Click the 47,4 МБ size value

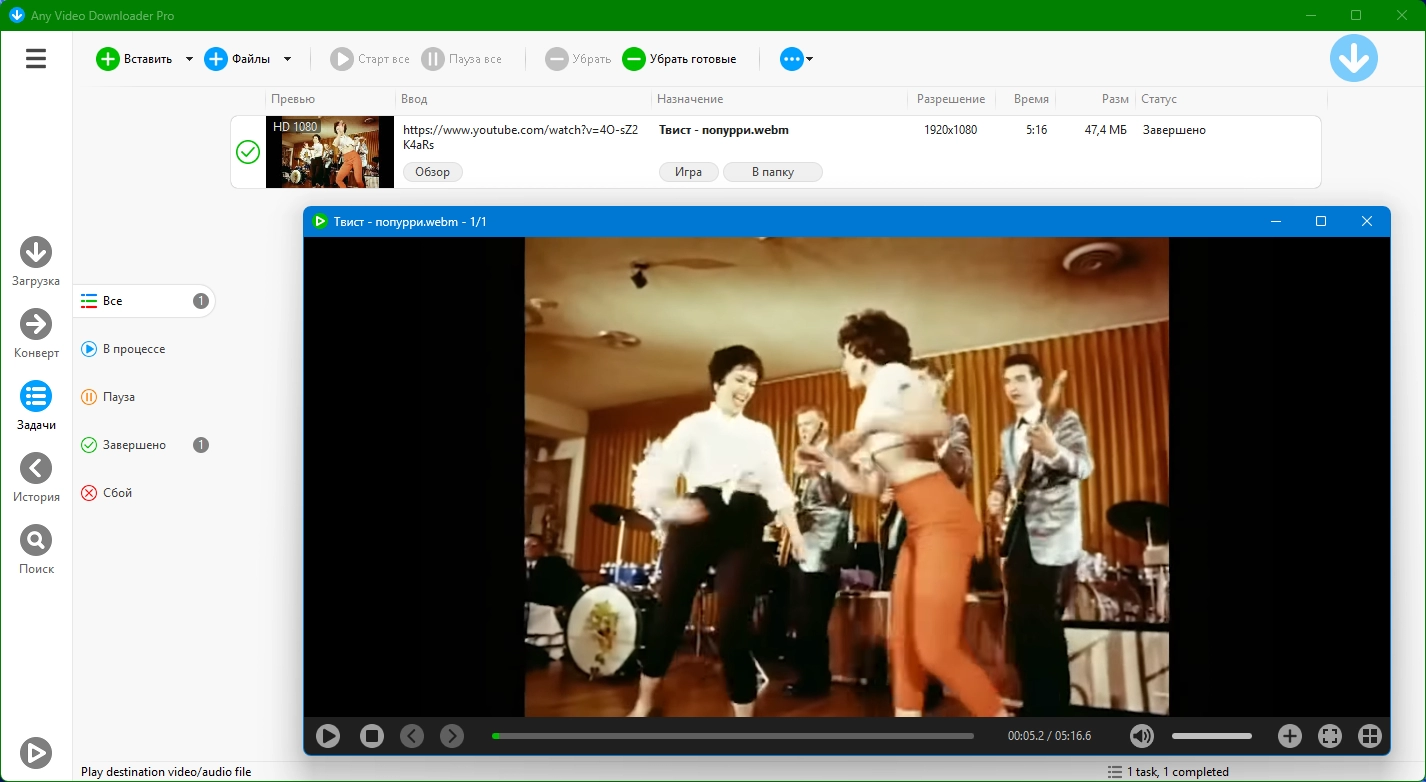(x=1105, y=130)
